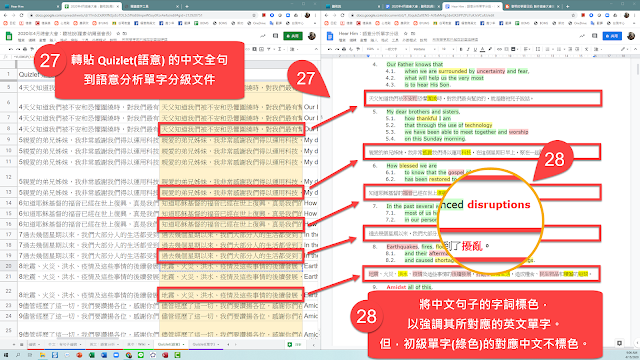The height and width of the screenshot is (360, 640).
Task: Open the 工具 menu in Google Docs
Action: tap(395, 40)
